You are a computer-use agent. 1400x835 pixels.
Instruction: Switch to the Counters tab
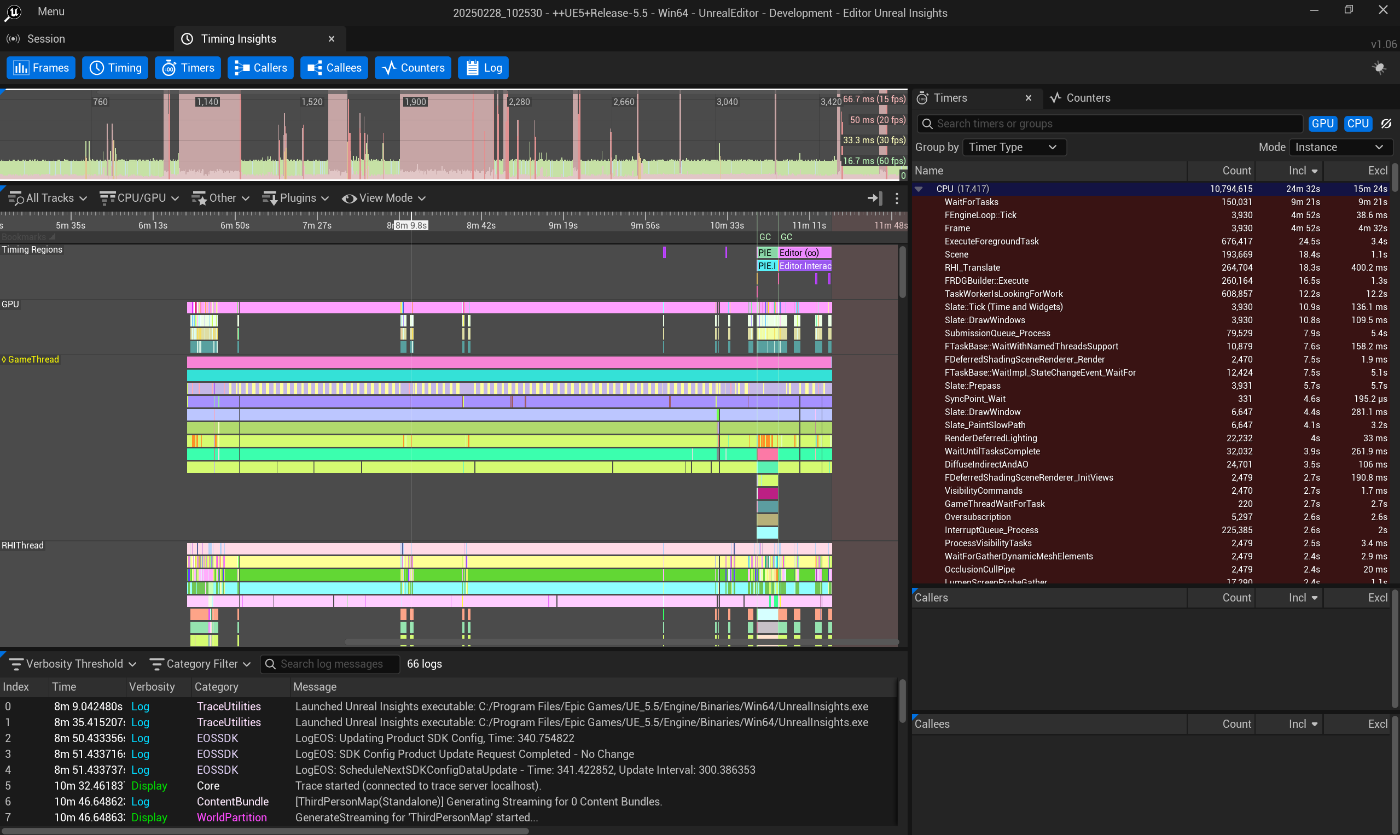1080,98
